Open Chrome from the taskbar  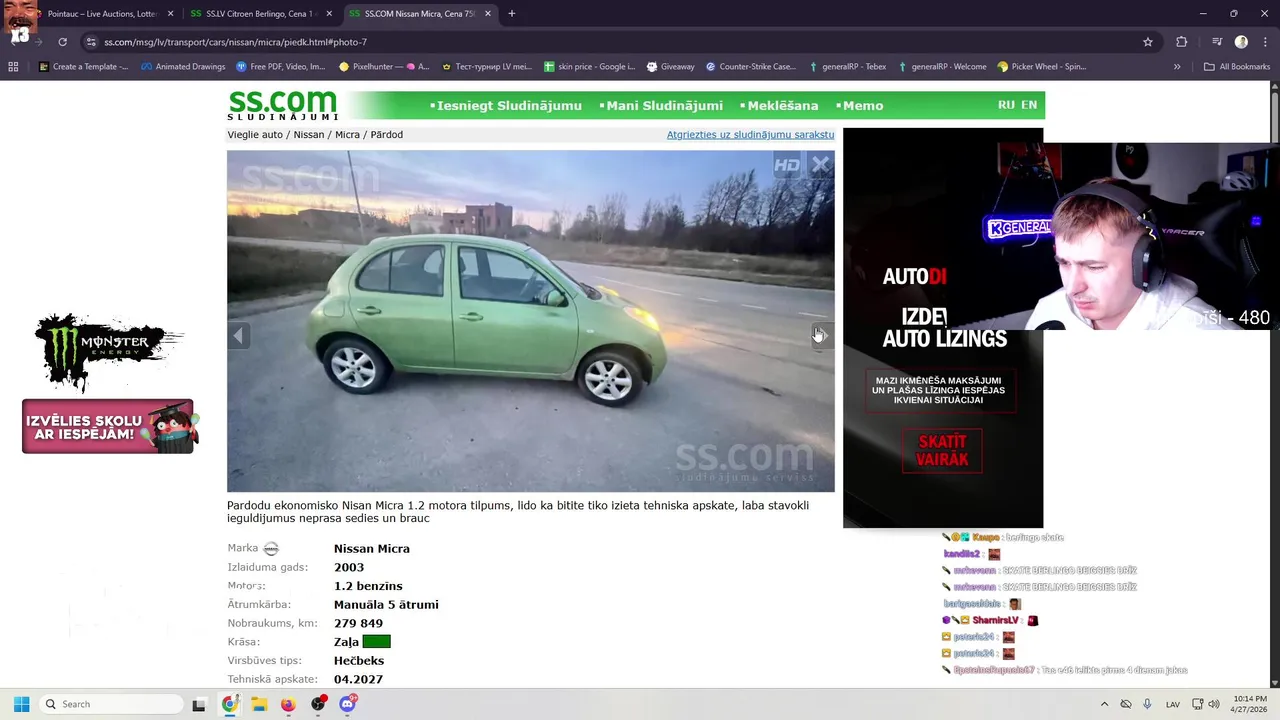[x=230, y=704]
